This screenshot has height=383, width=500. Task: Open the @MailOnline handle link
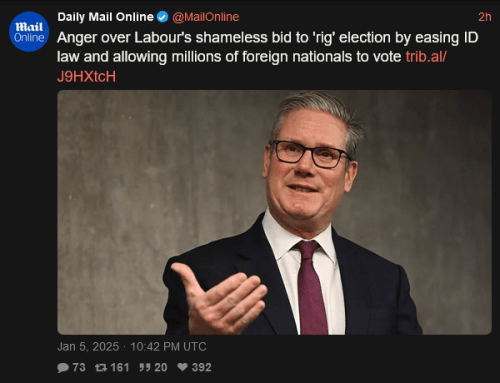pyautogui.click(x=206, y=17)
